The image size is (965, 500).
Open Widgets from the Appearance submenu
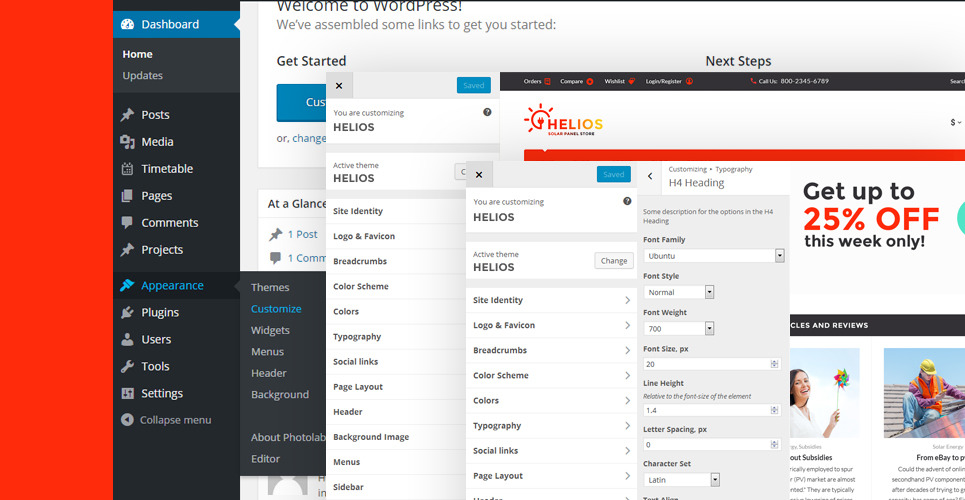pyautogui.click(x=270, y=330)
